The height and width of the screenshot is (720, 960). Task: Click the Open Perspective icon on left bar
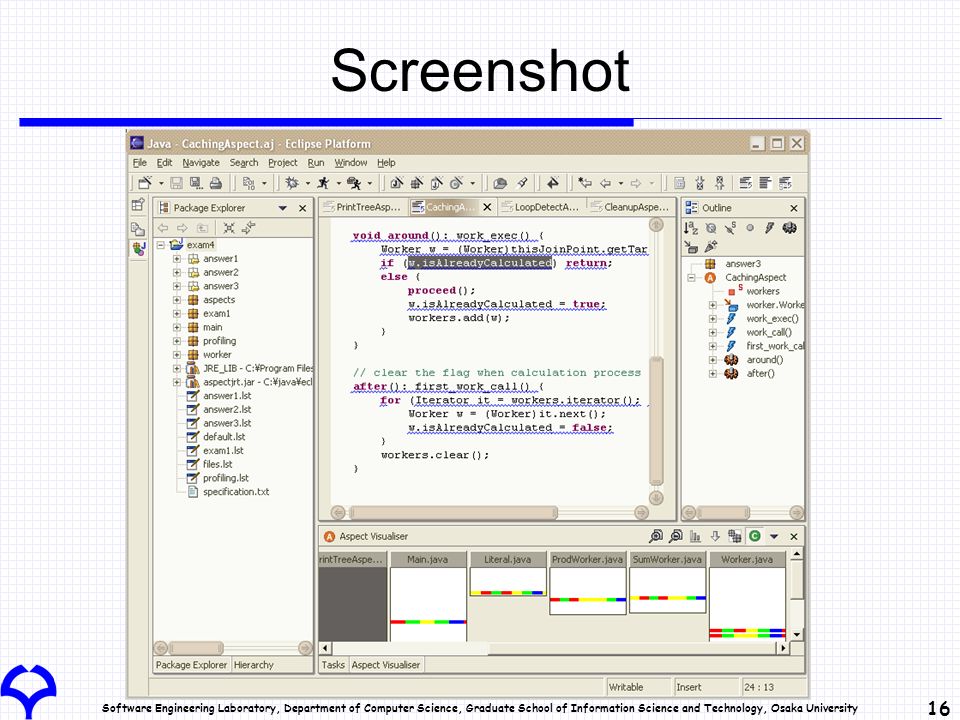pos(138,204)
